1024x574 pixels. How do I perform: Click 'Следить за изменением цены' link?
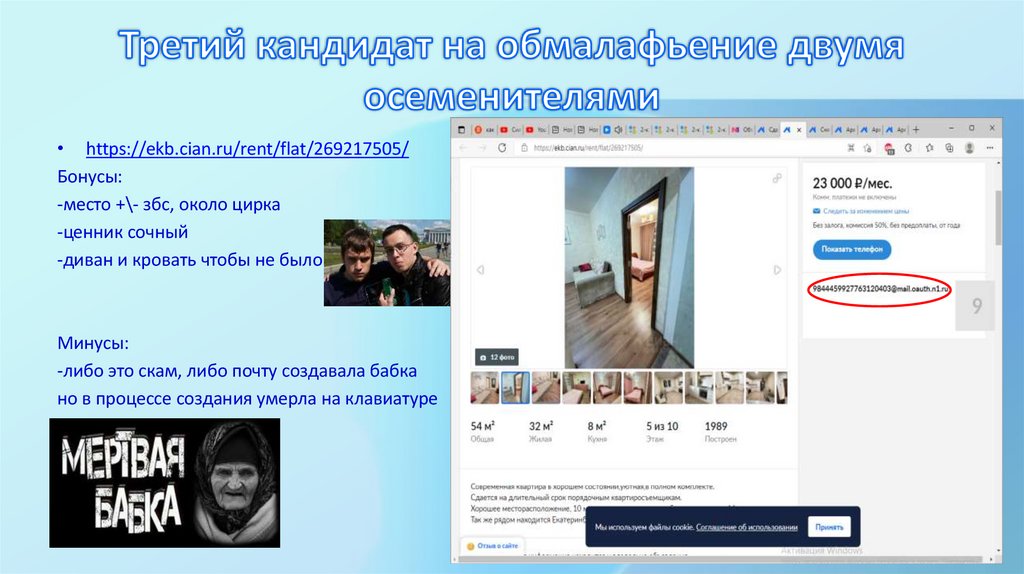[865, 211]
